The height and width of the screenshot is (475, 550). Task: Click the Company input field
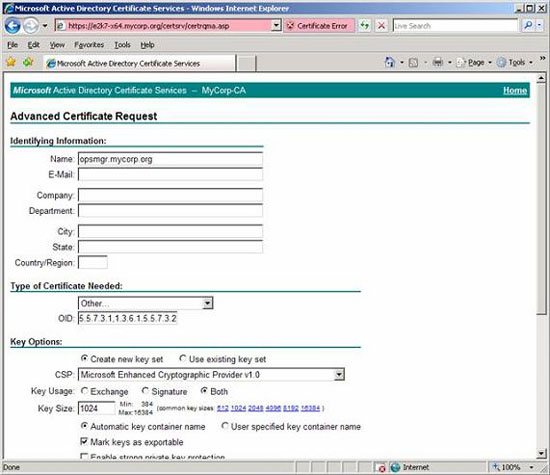point(170,195)
